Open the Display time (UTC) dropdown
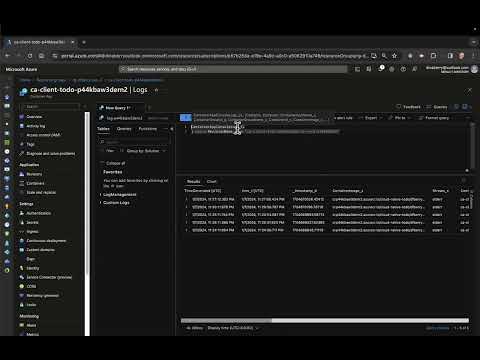 [x=233, y=328]
